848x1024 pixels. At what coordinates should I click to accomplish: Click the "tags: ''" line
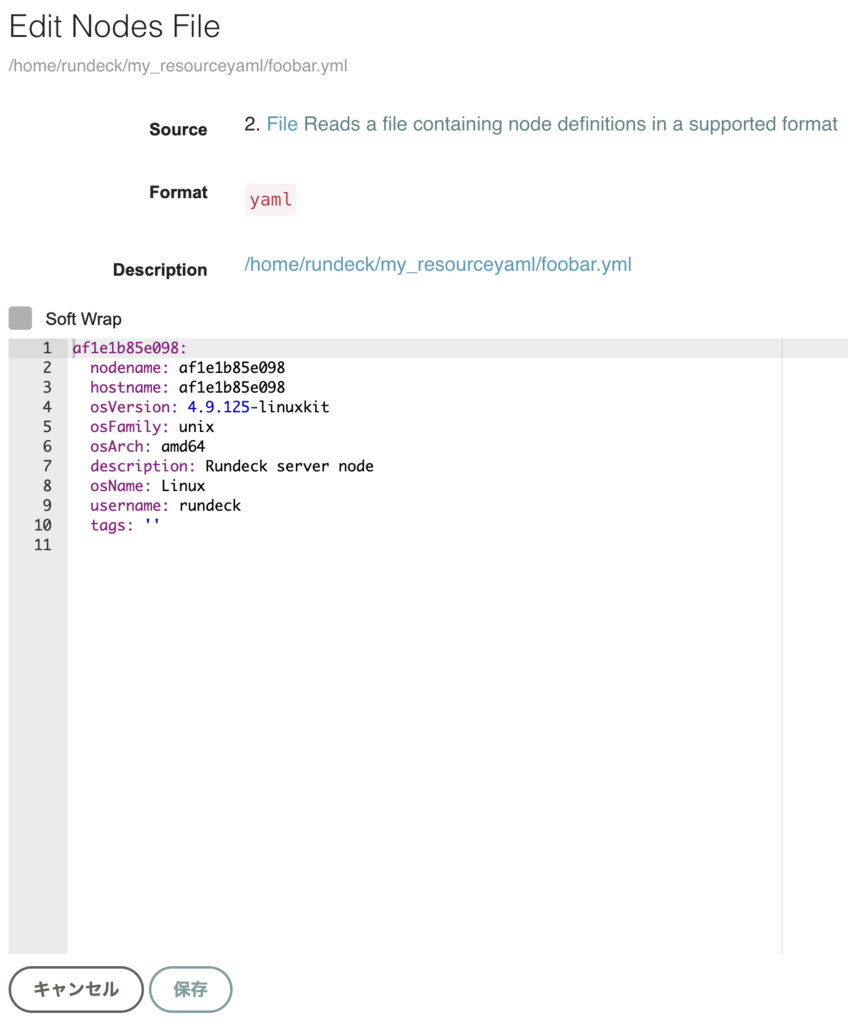[125, 525]
